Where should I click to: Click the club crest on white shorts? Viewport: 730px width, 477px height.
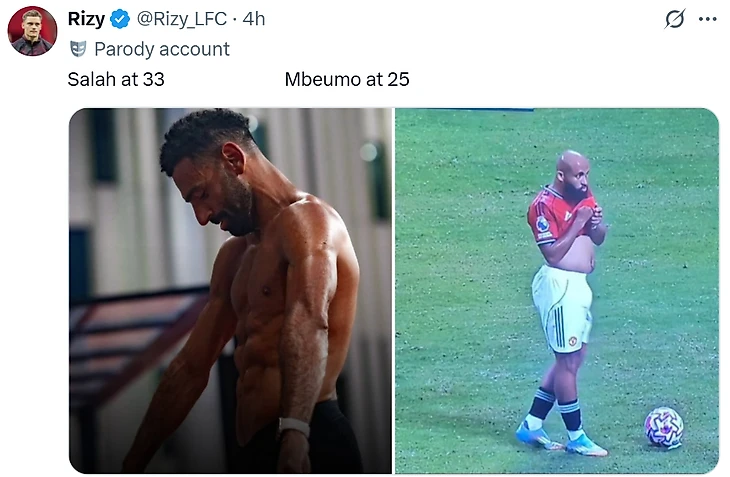coord(573,341)
